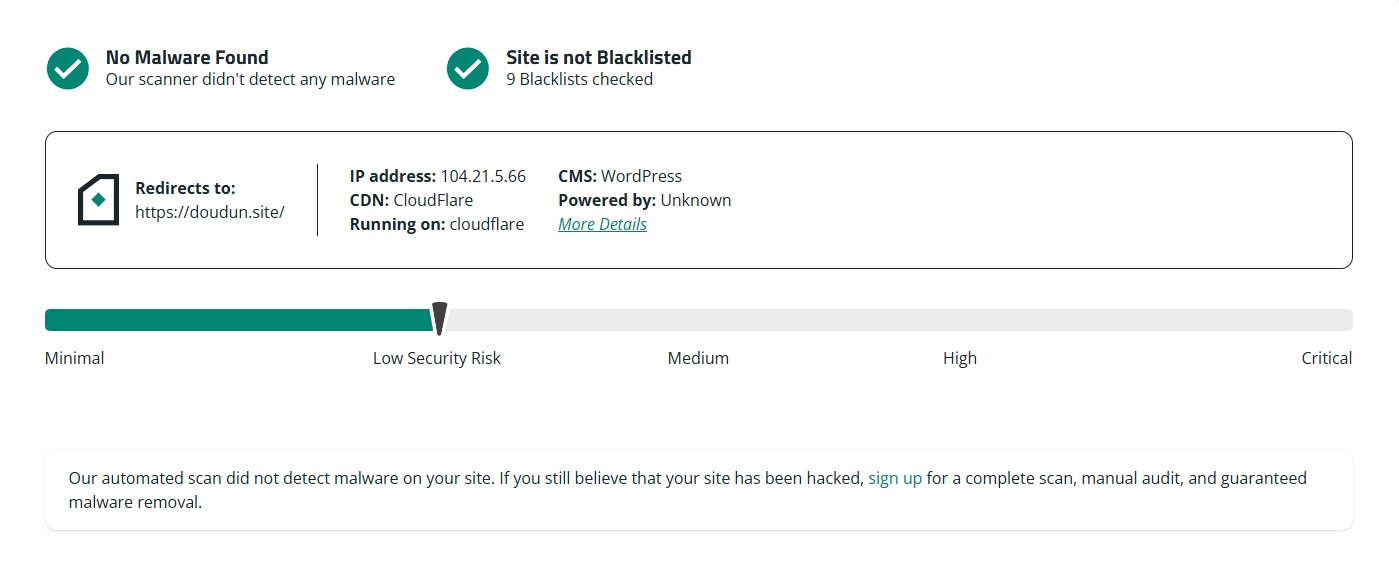The image size is (1399, 586).
Task: Click the https://doudun.site/ redirect URL
Action: pos(210,212)
